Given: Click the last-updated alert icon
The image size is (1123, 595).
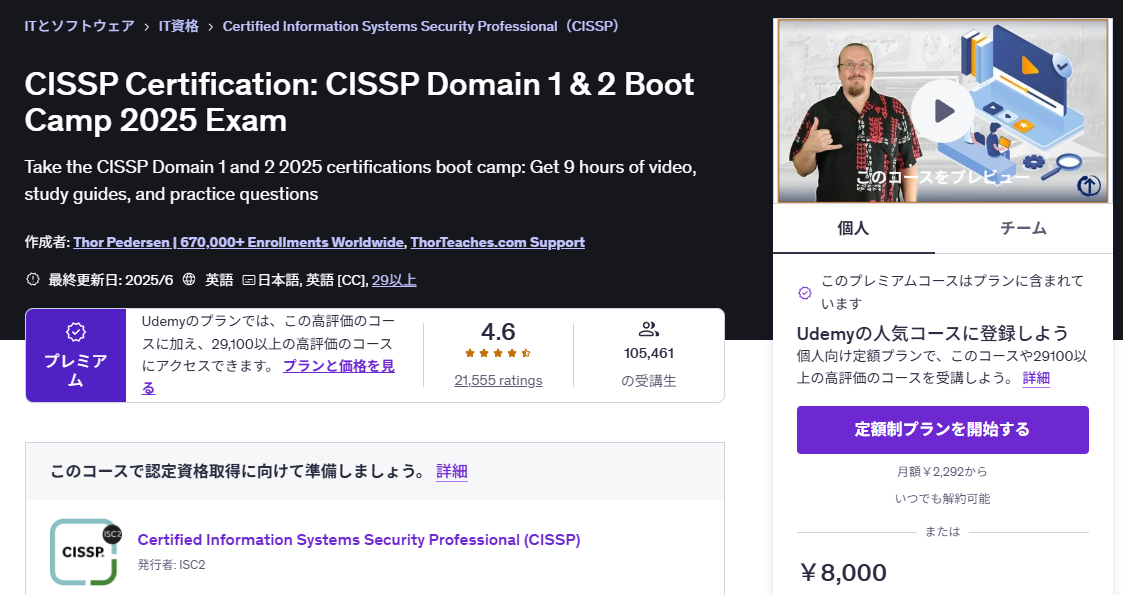Looking at the screenshot, I should tap(33, 279).
